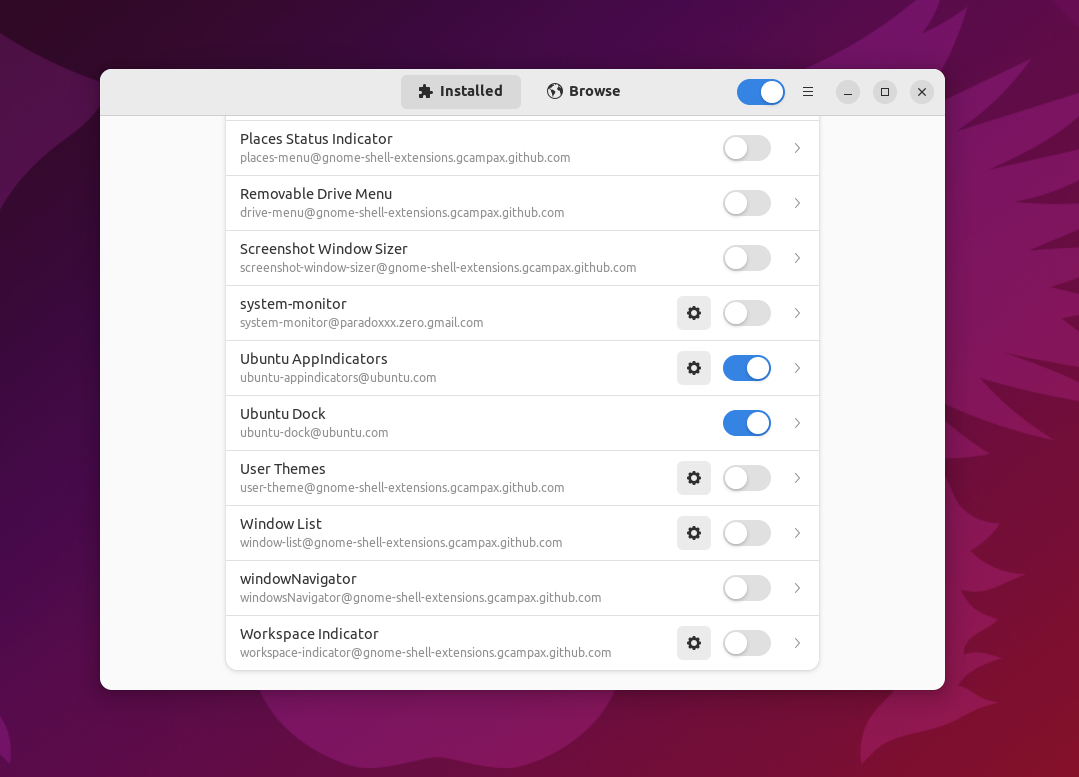1079x777 pixels.
Task: Switch to the Browse tab
Action: coord(583,91)
